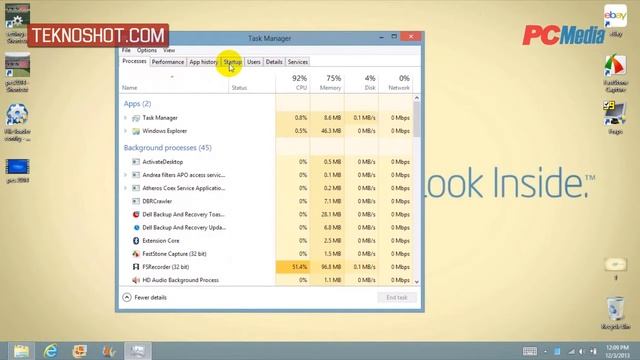Open the Recycle Bin desktop icon

coord(616,313)
